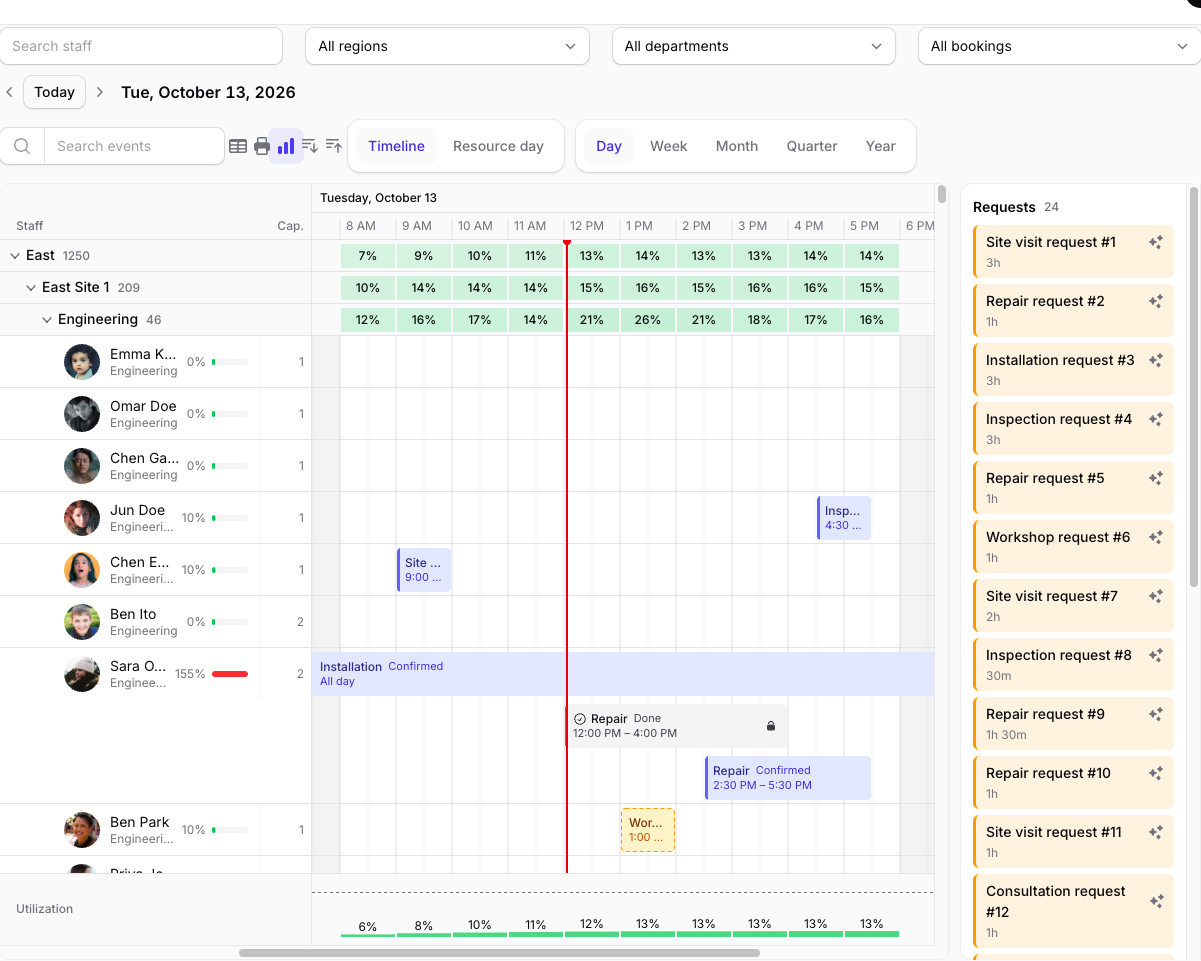Open the all-day Installation Confirmed event
The height and width of the screenshot is (961, 1201).
(x=623, y=674)
